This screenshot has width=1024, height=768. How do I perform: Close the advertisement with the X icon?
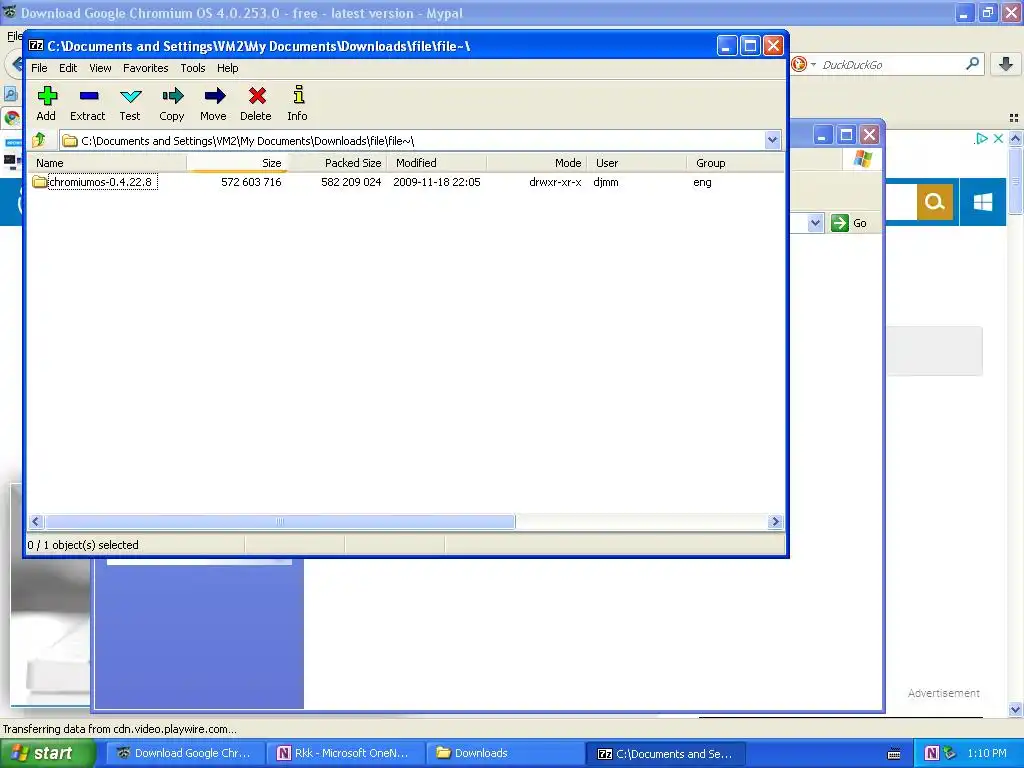[998, 138]
